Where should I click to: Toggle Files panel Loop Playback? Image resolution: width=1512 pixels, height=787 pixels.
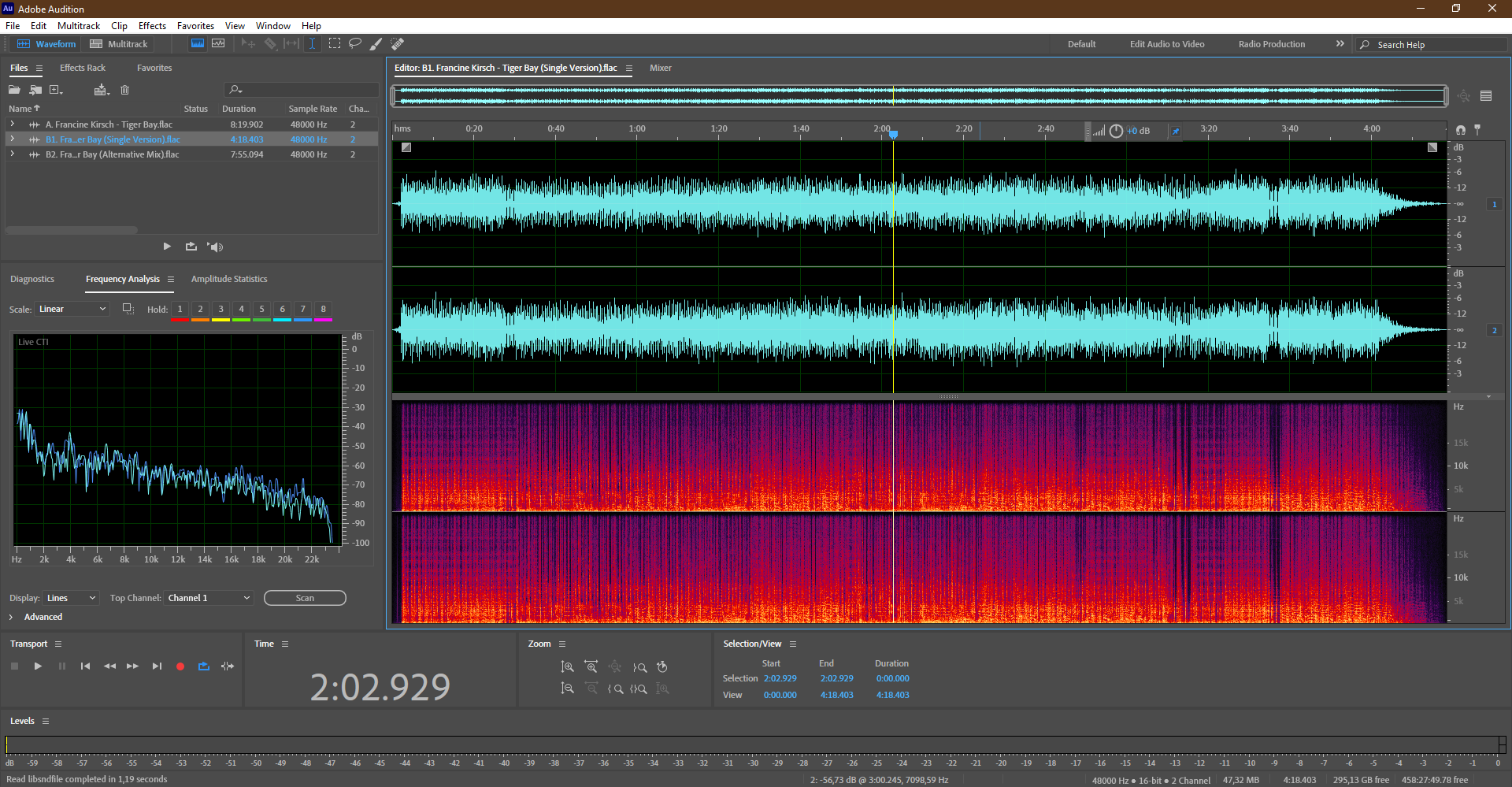point(191,247)
